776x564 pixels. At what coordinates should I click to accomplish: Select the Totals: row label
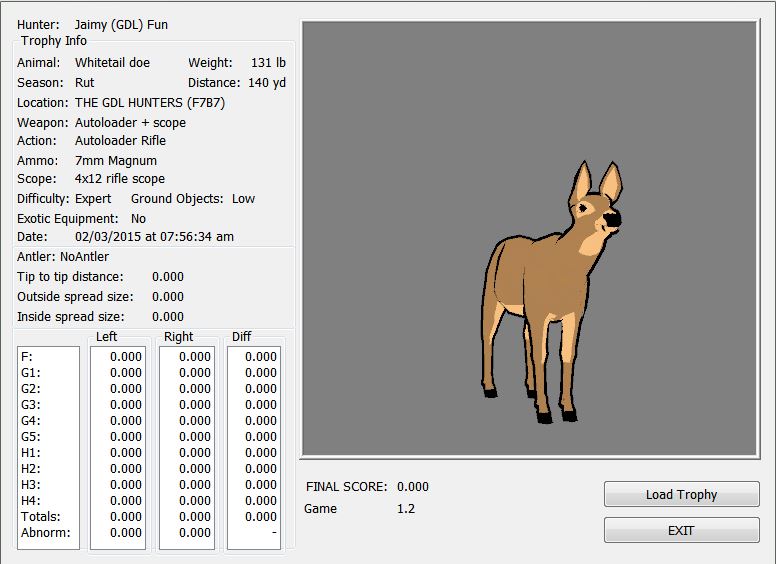coord(41,516)
